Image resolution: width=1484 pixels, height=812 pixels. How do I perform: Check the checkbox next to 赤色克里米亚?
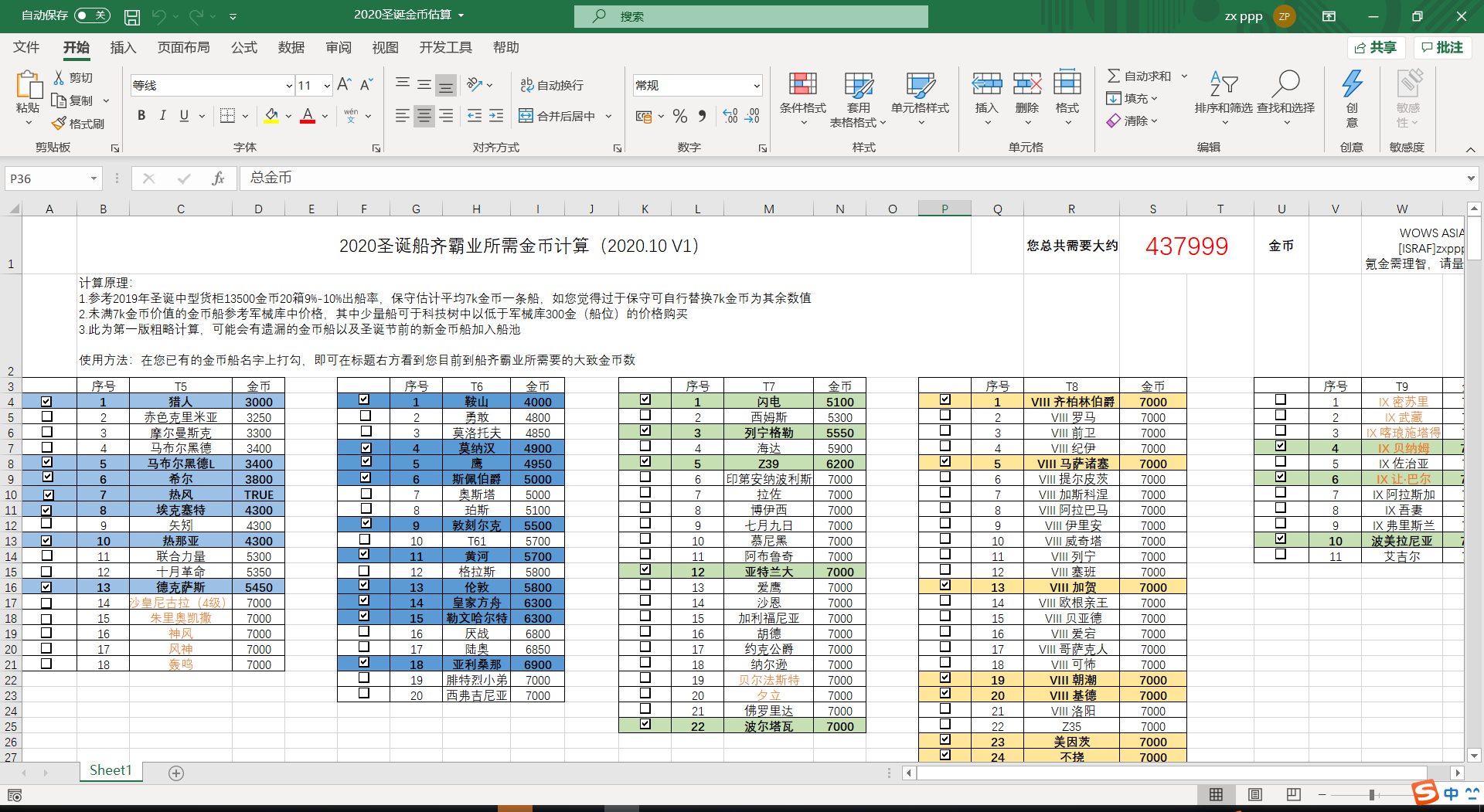[x=47, y=416]
